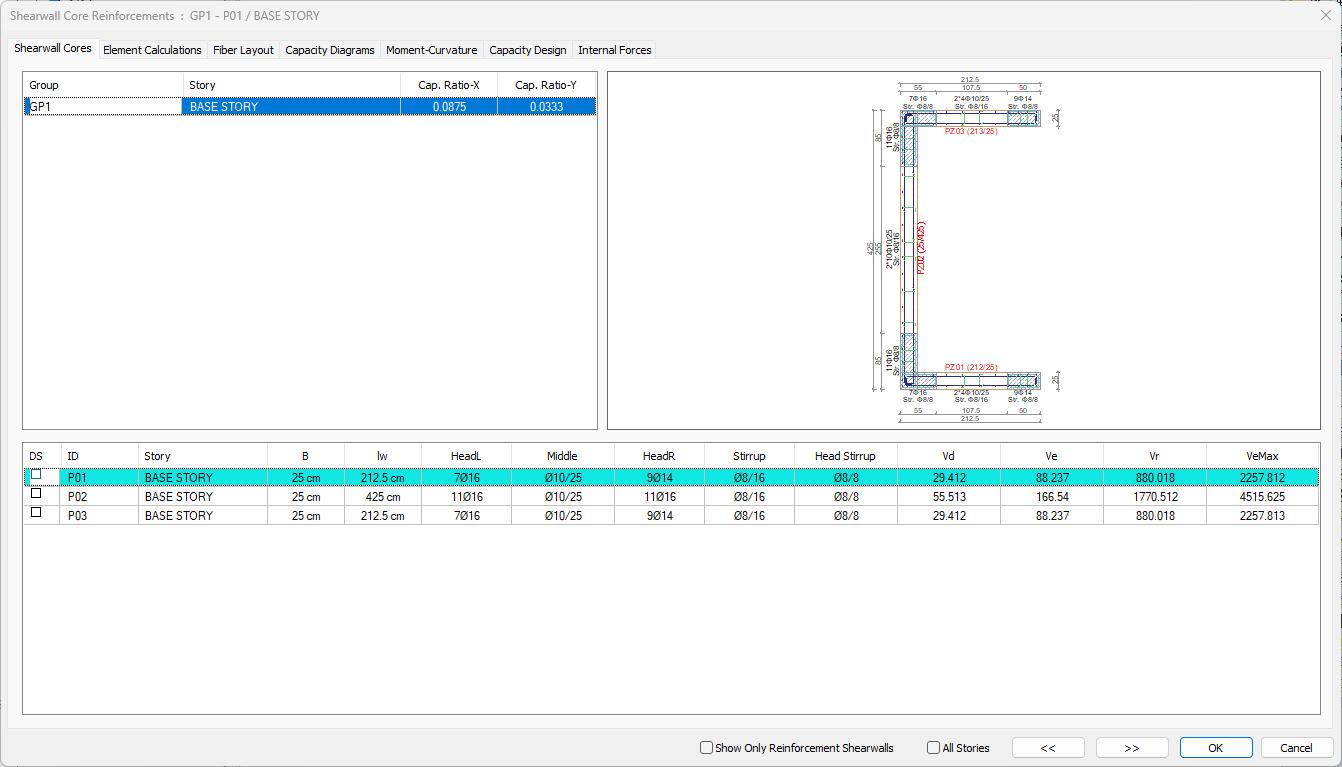Toggle the All Stories checkbox
This screenshot has width=1342, height=767.
[934, 748]
